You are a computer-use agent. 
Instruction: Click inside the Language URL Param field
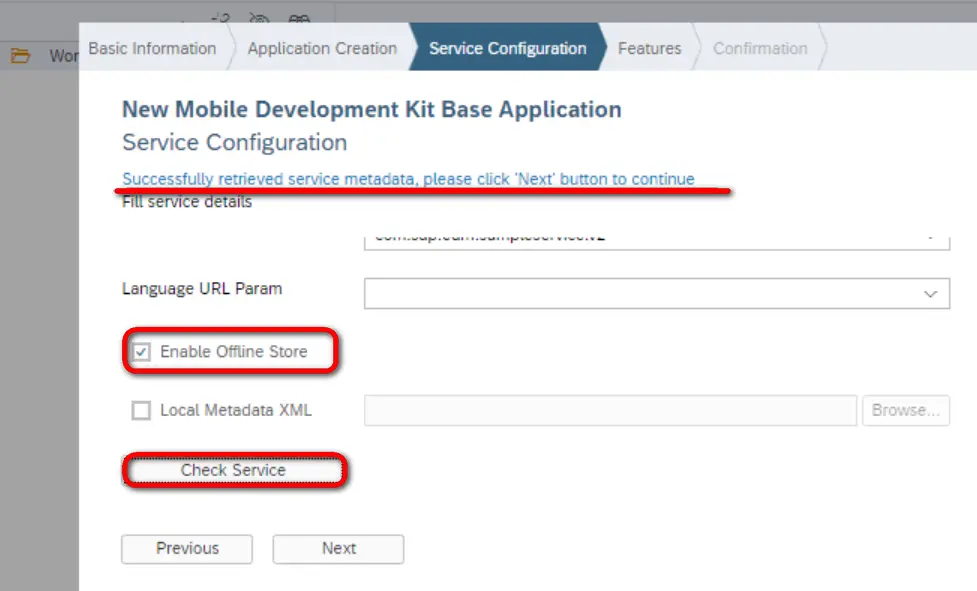[640, 294]
